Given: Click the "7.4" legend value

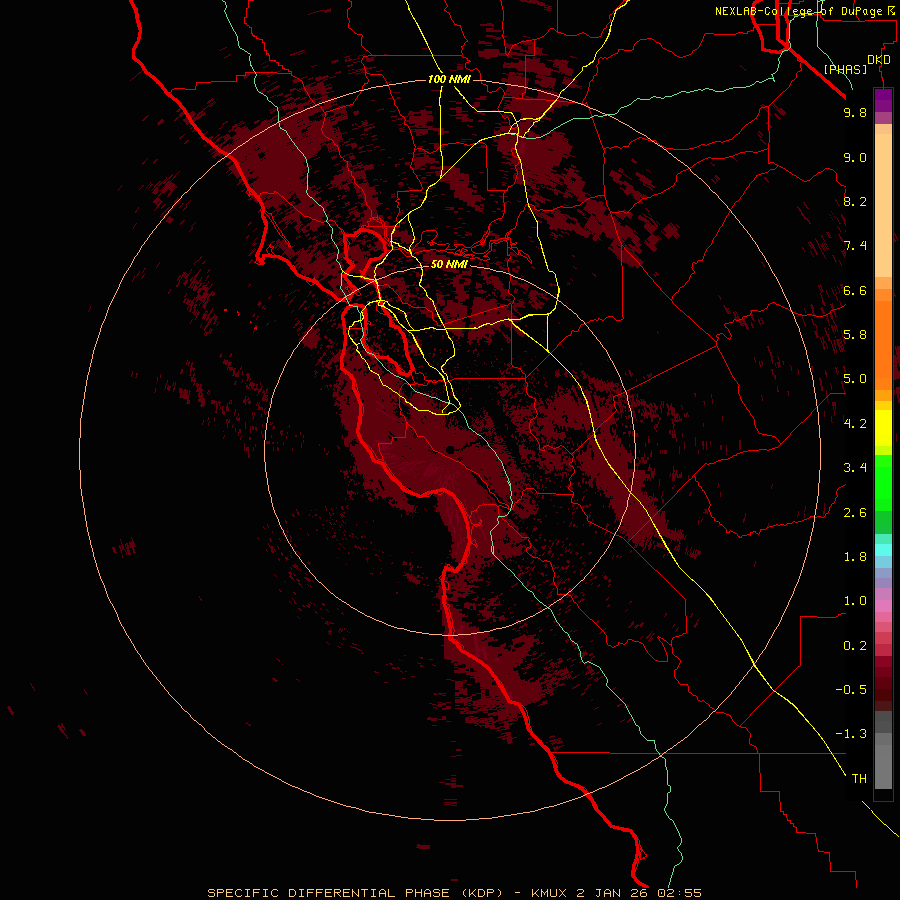Looking at the screenshot, I should [x=855, y=246].
